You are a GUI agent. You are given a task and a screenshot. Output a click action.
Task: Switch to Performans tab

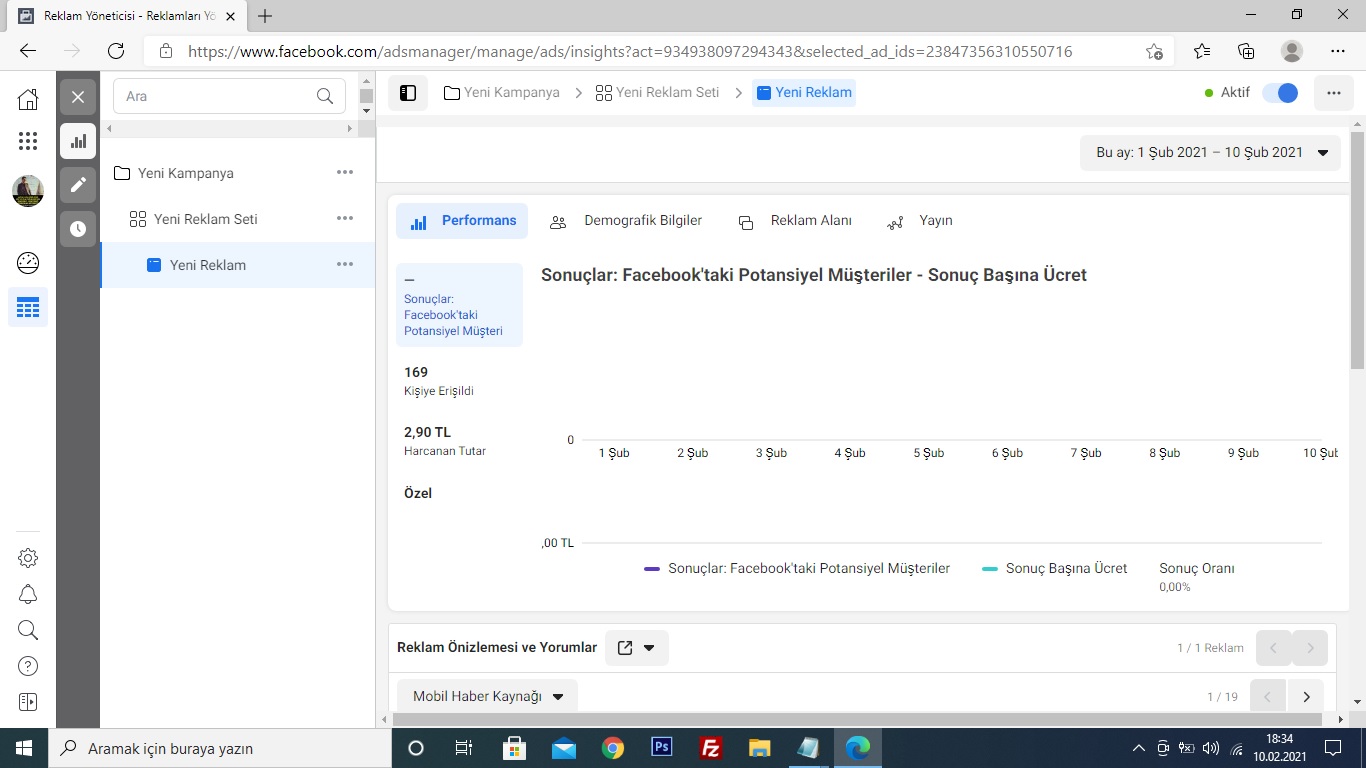[462, 221]
